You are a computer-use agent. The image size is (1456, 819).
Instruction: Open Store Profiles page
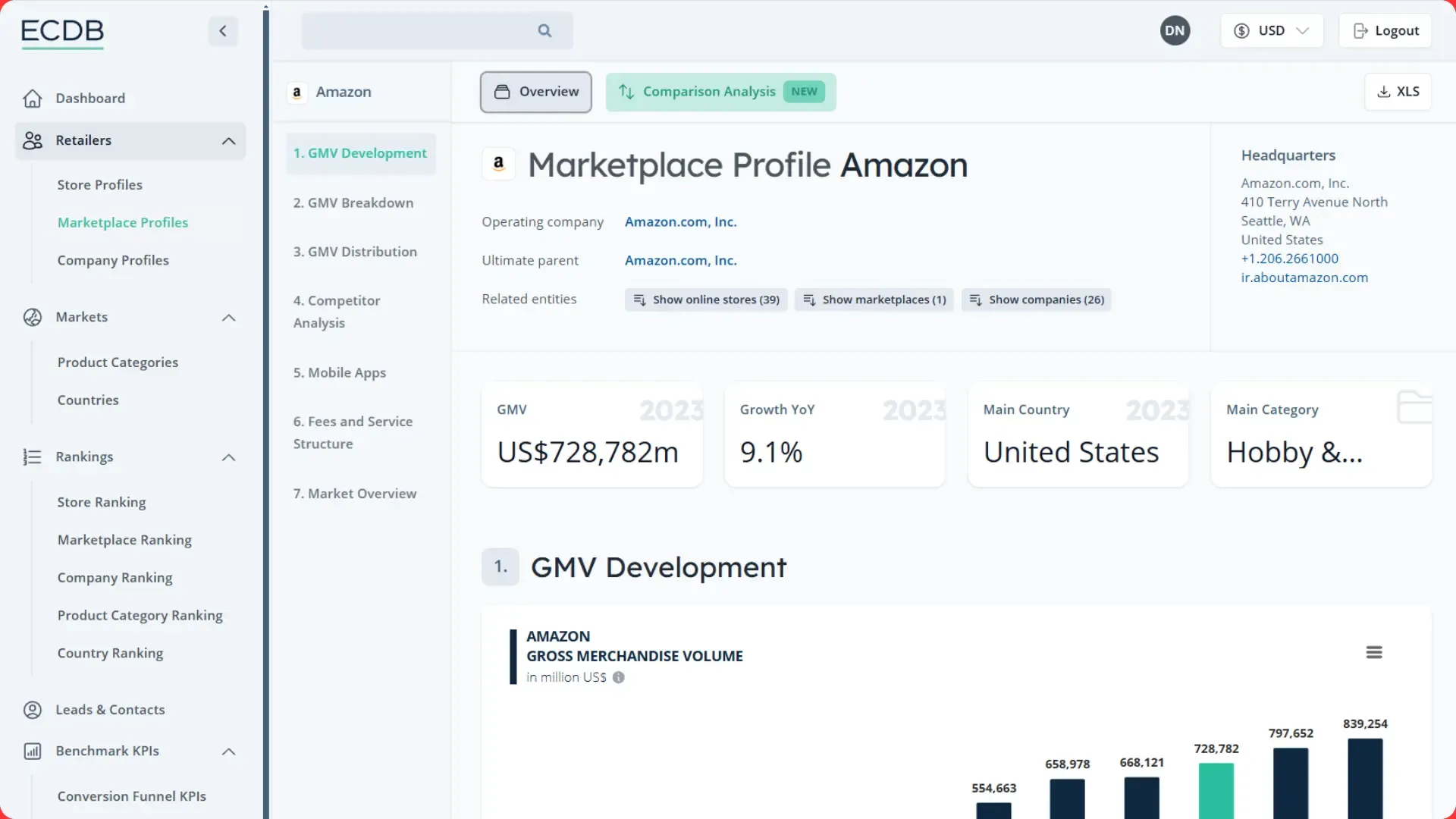tap(99, 185)
